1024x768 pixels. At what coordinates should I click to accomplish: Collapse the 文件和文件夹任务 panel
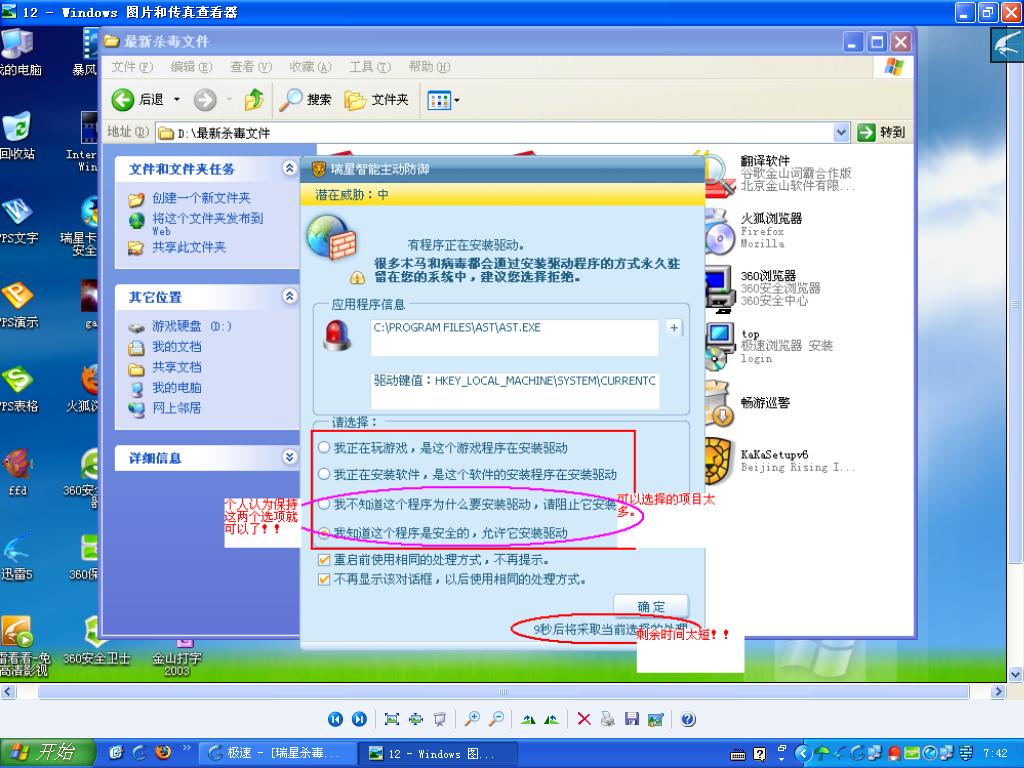(289, 168)
